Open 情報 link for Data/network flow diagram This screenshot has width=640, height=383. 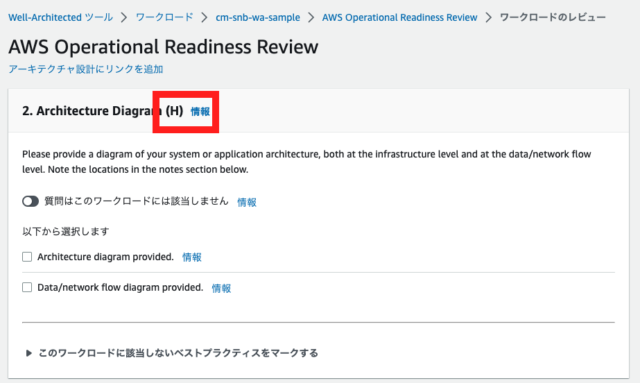[221, 288]
